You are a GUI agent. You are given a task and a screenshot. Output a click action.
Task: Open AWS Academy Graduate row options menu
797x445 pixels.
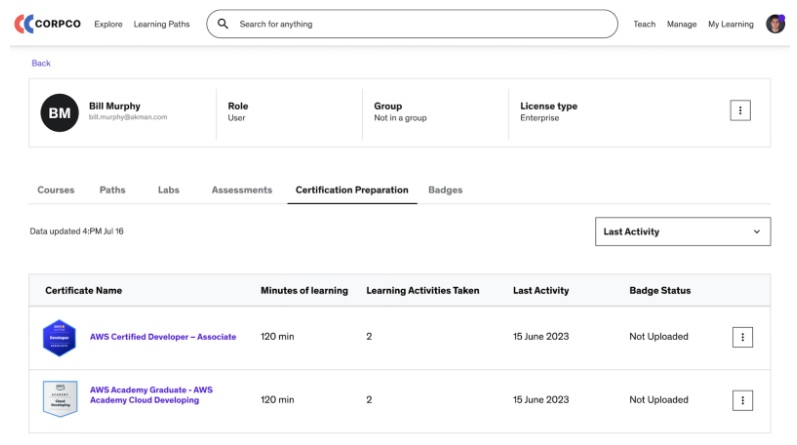pyautogui.click(x=742, y=400)
